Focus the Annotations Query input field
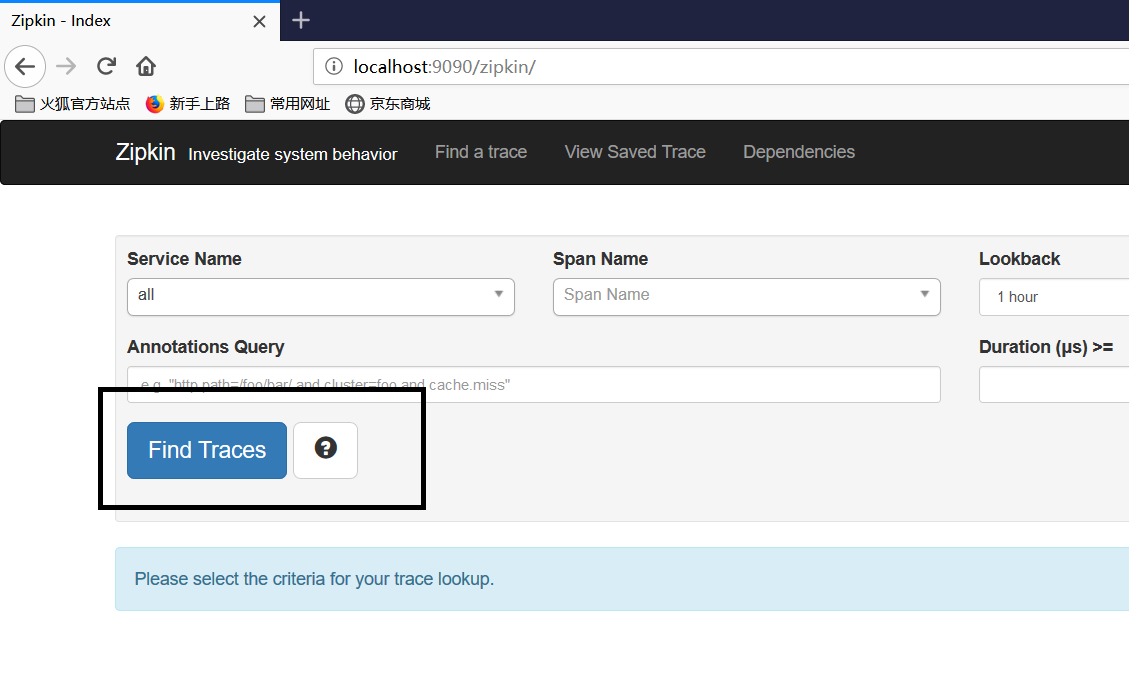The width and height of the screenshot is (1129, 675). 534,385
